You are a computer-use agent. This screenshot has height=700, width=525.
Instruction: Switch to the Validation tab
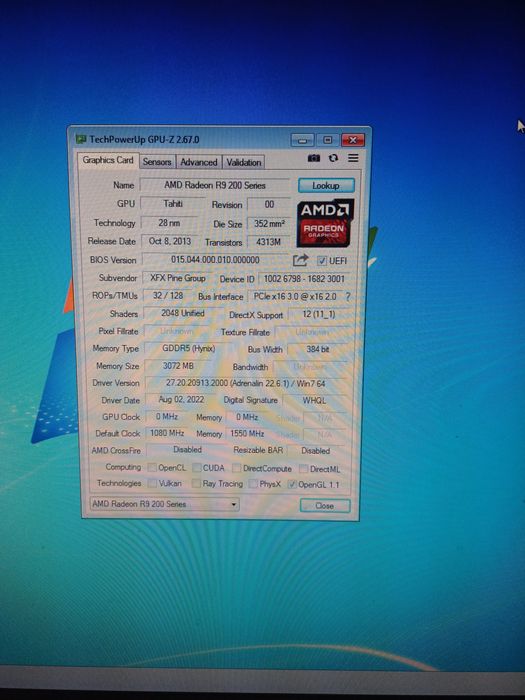(243, 162)
